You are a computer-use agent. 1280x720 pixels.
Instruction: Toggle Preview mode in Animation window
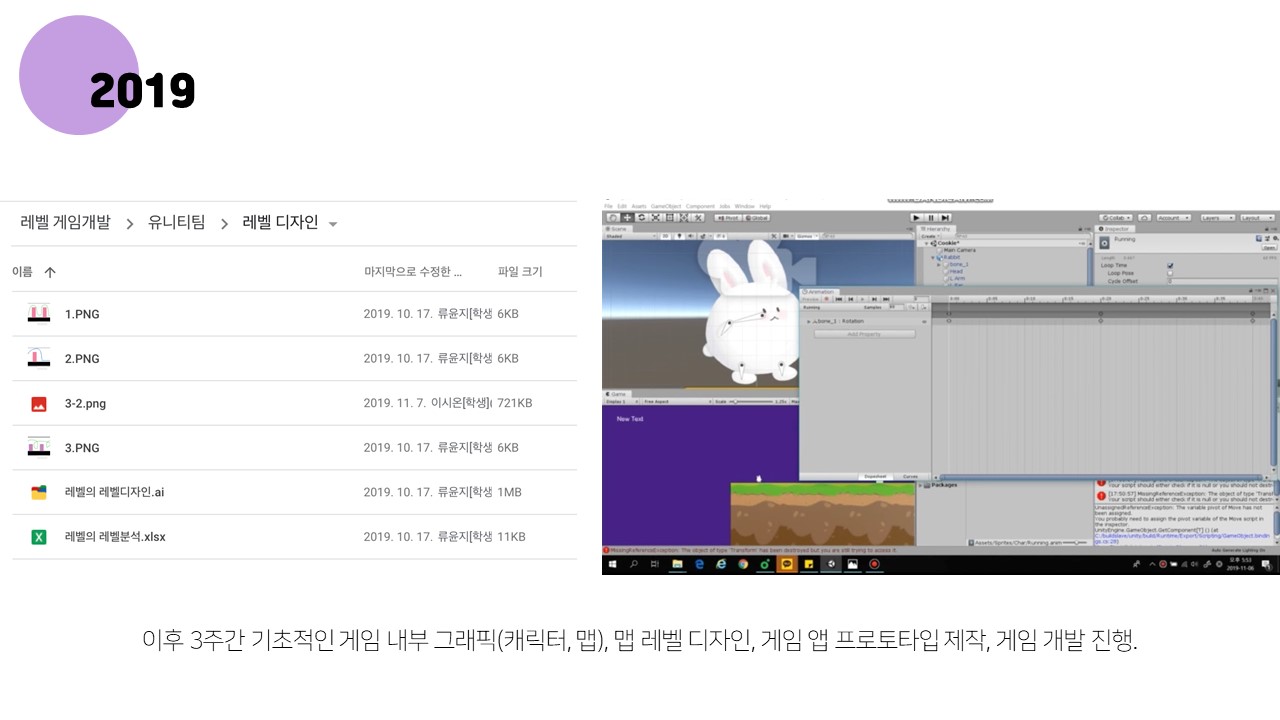[810, 299]
